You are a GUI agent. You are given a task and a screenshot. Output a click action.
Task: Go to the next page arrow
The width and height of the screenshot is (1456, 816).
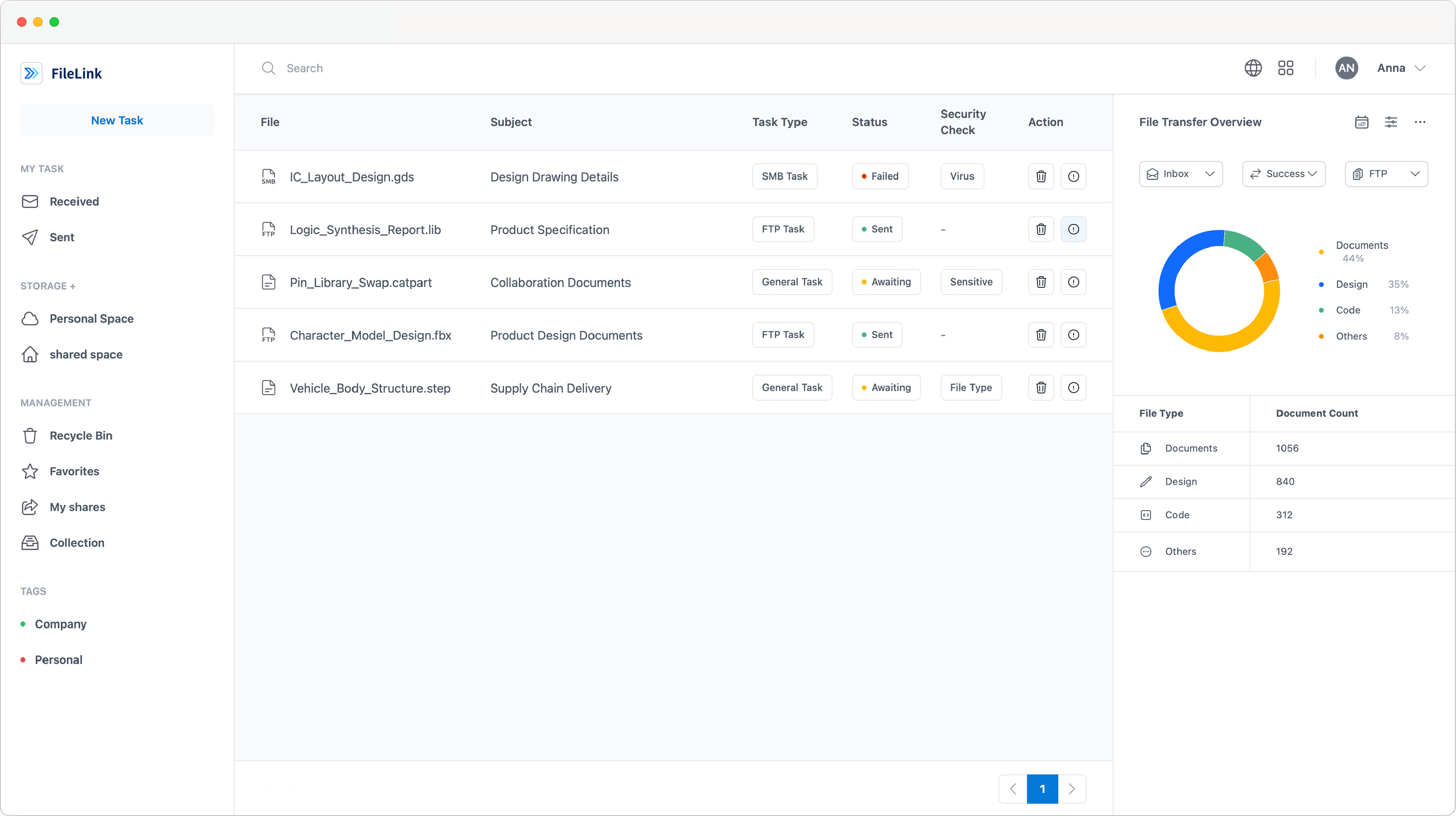click(1071, 789)
